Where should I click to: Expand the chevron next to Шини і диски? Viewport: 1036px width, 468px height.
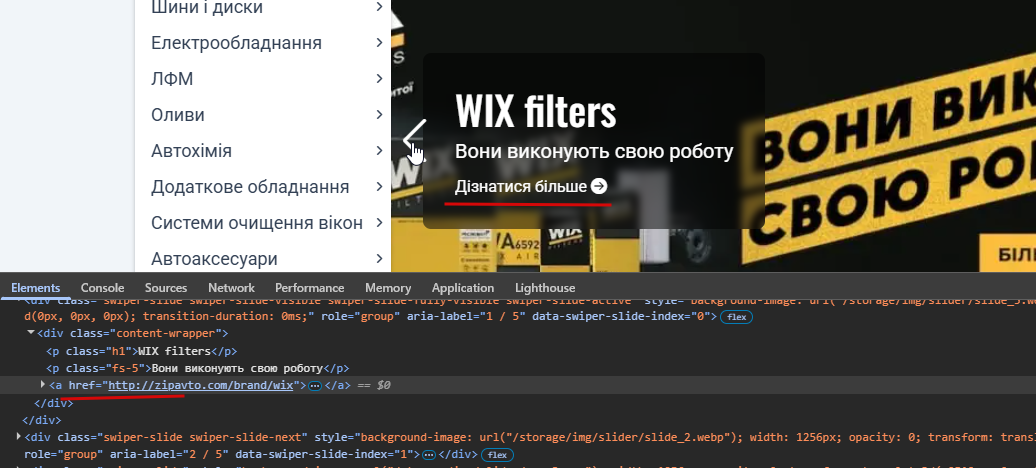379,7
